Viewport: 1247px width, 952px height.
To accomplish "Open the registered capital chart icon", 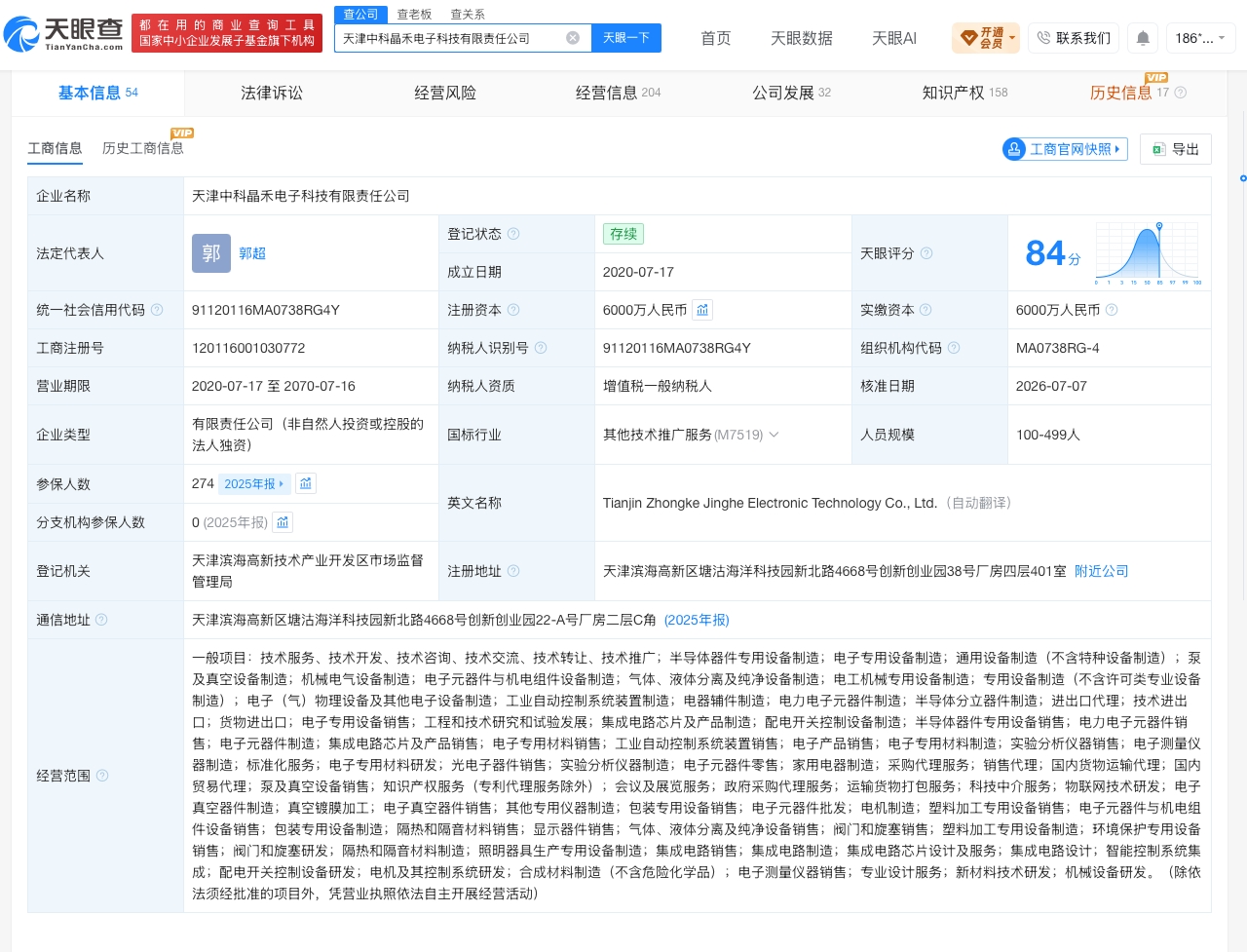I will point(702,310).
